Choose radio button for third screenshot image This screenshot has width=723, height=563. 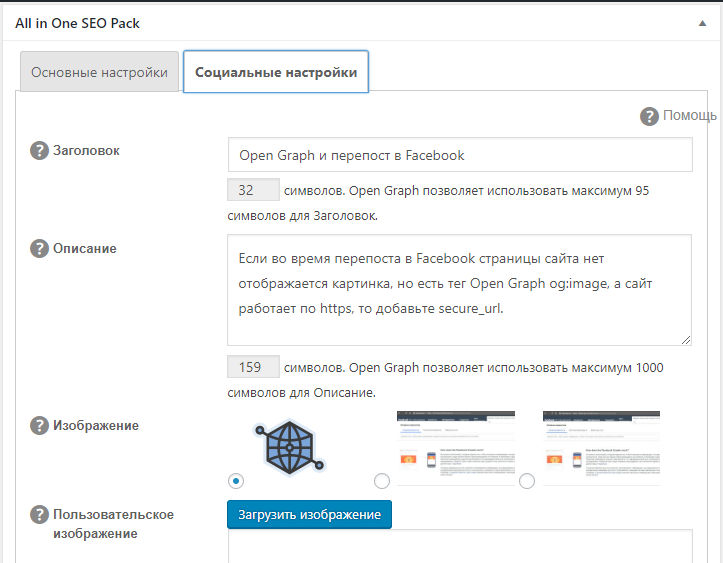[x=527, y=481]
